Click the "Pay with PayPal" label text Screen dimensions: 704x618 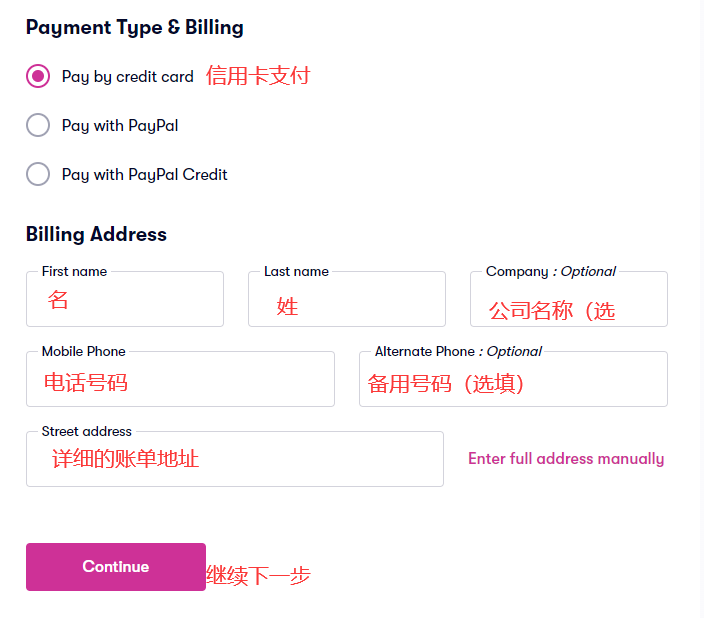click(120, 125)
